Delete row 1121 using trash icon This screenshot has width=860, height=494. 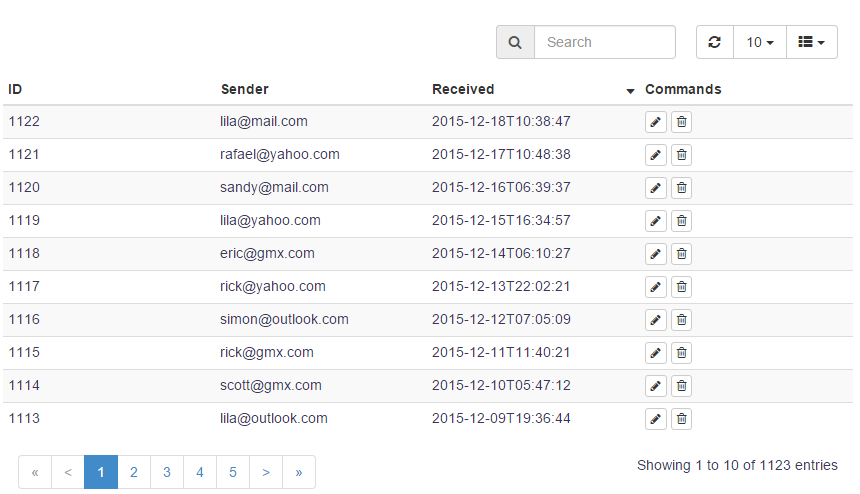tap(682, 155)
